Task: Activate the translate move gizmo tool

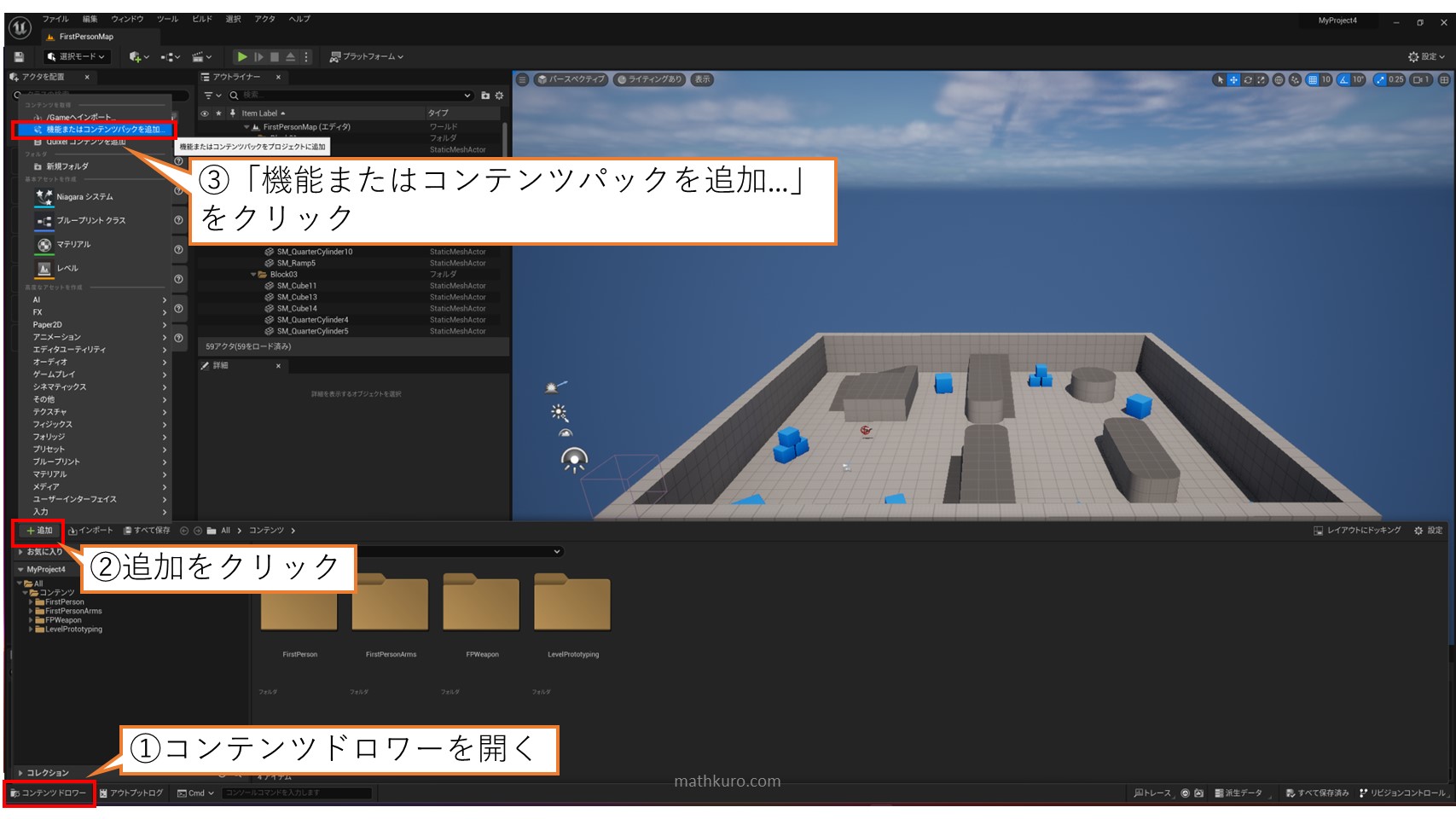Action: pyautogui.click(x=1233, y=79)
